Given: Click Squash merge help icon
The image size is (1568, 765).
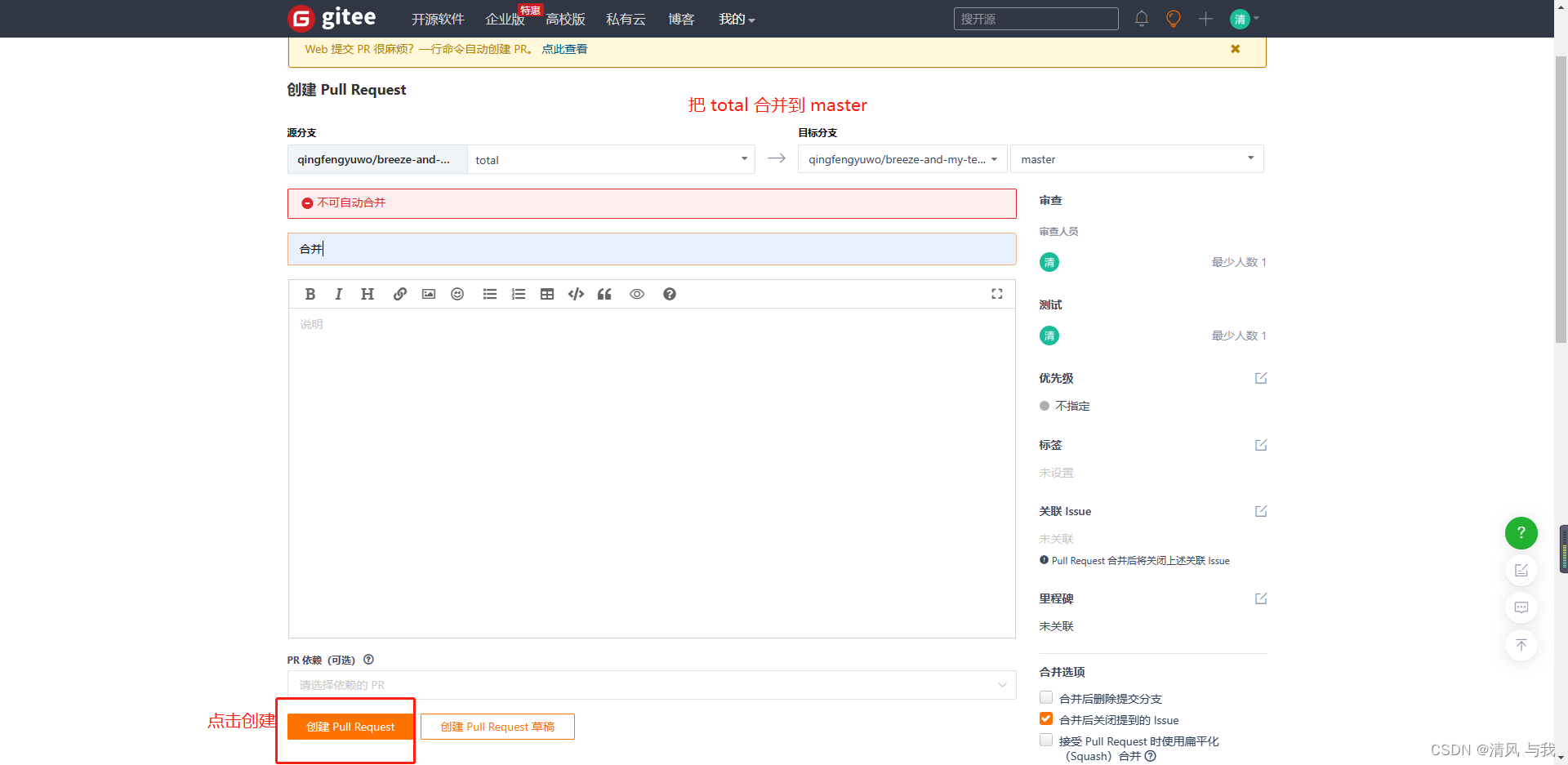Looking at the screenshot, I should click(x=1151, y=756).
